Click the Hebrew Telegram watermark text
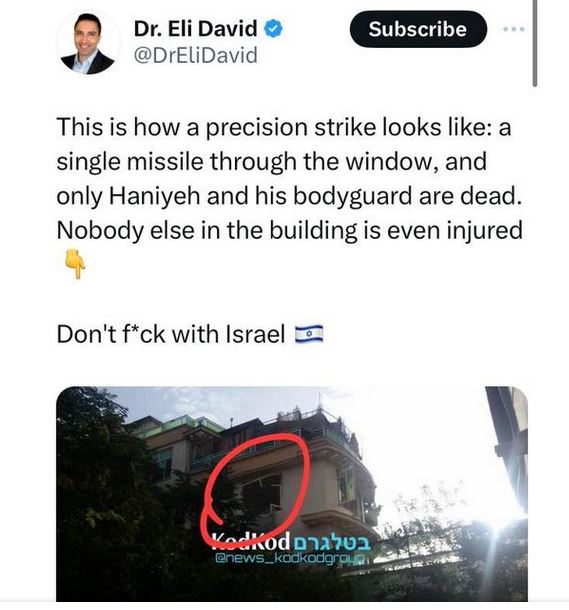569x610 pixels. tap(333, 543)
